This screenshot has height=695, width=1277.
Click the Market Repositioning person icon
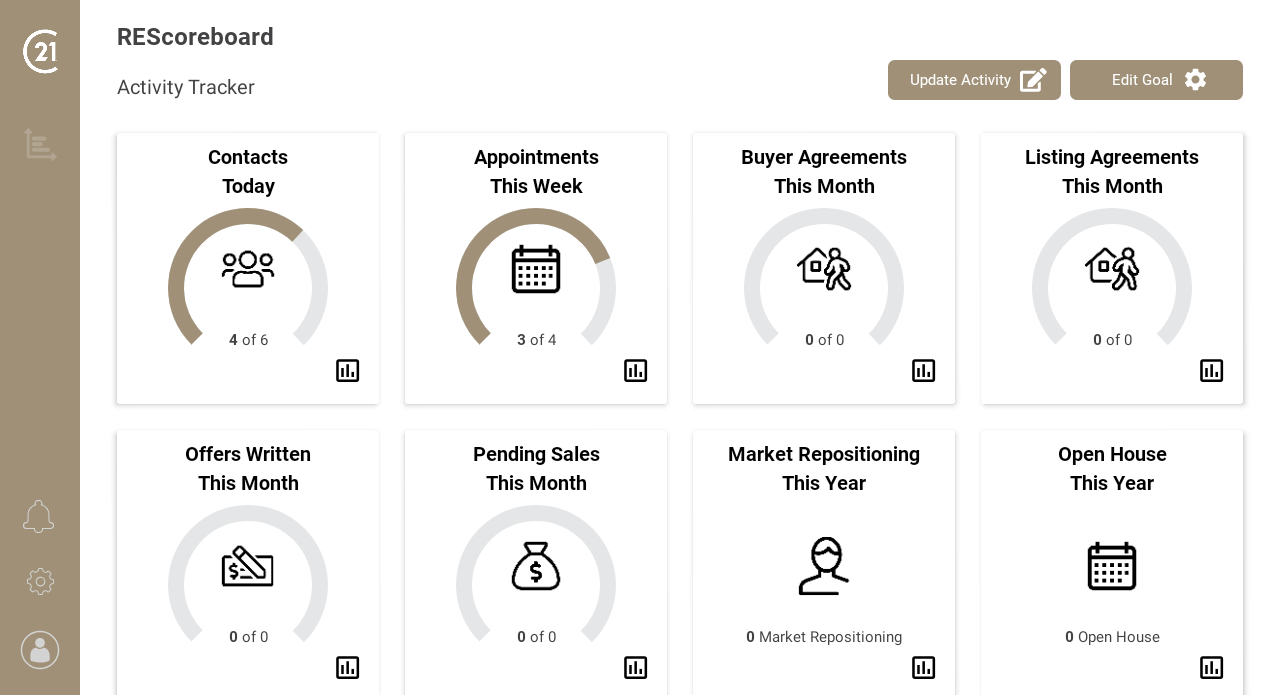tap(824, 566)
